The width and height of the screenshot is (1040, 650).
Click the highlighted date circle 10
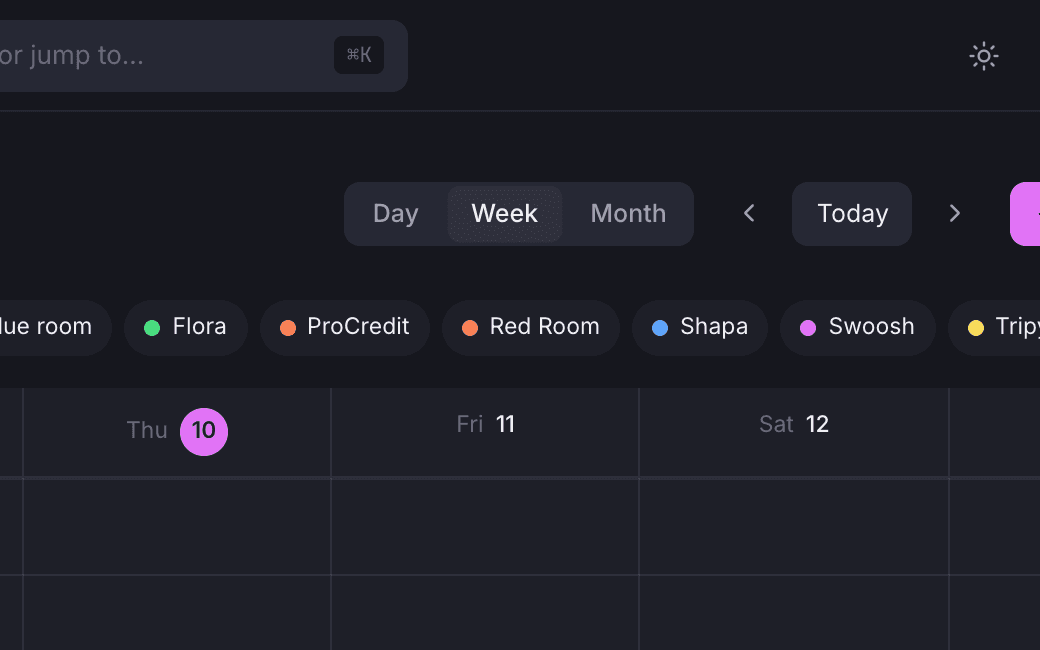pyautogui.click(x=204, y=431)
